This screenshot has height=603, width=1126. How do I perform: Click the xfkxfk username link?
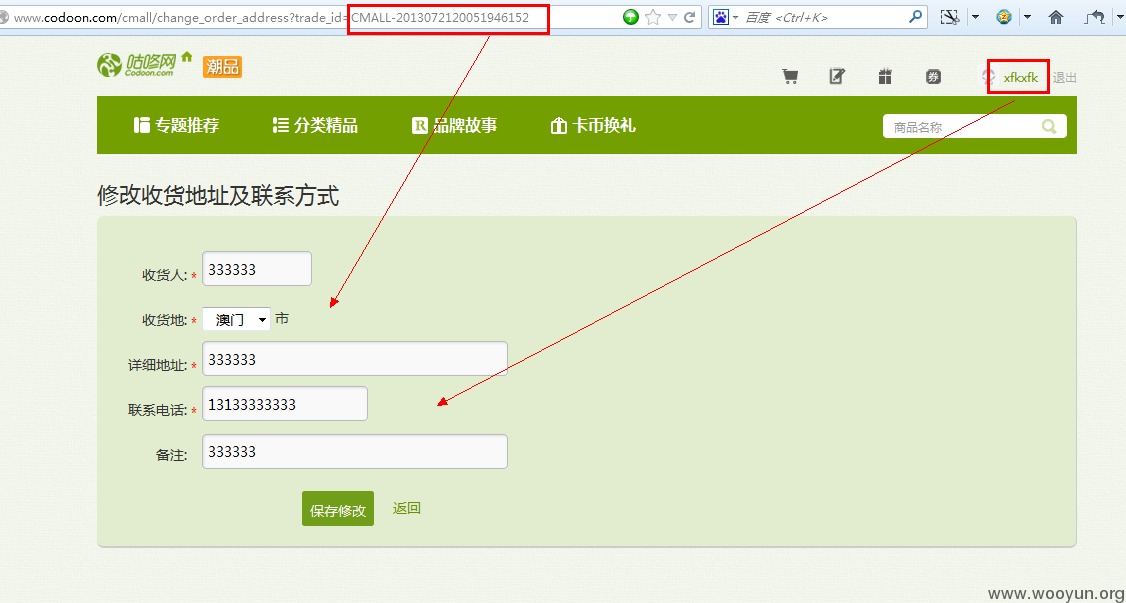(1020, 78)
